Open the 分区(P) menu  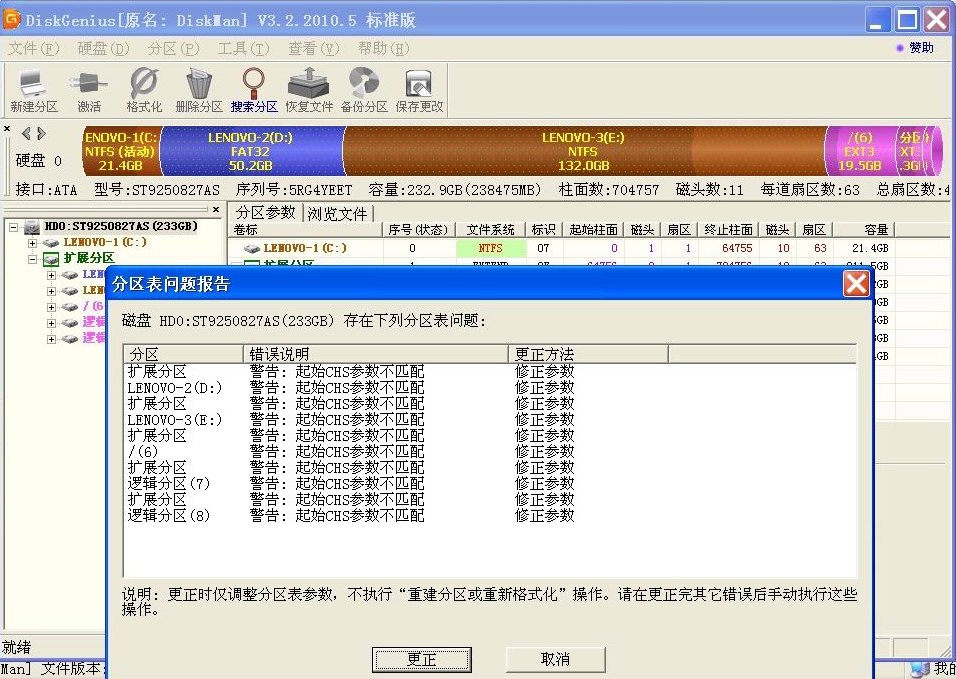[173, 48]
